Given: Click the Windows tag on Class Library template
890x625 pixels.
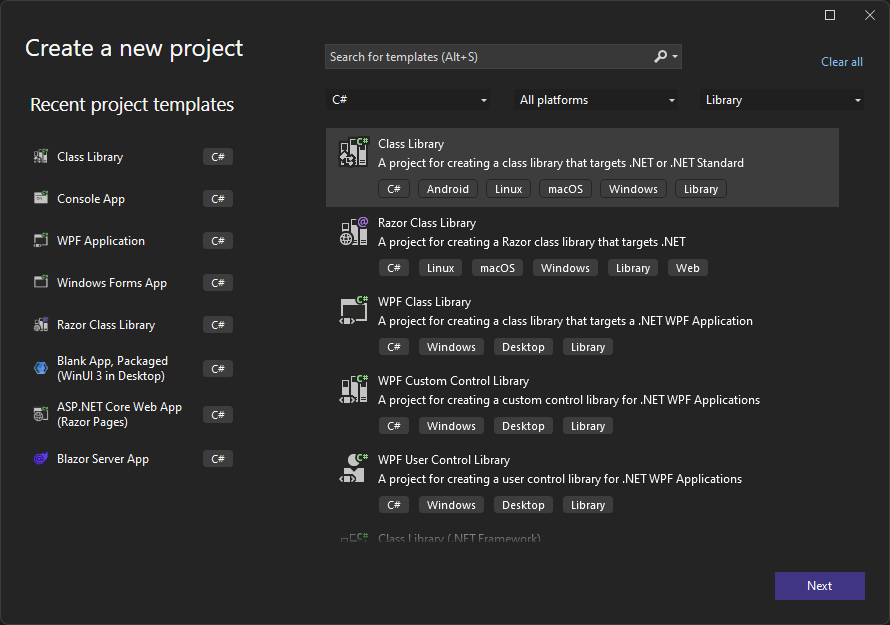Looking at the screenshot, I should click(633, 189).
